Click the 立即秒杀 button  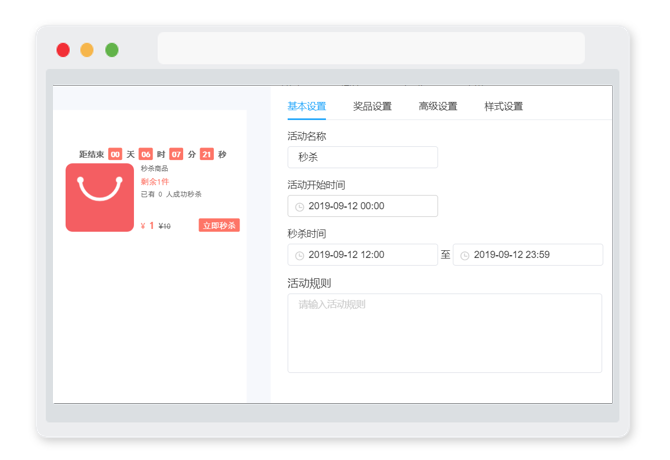[x=219, y=225]
